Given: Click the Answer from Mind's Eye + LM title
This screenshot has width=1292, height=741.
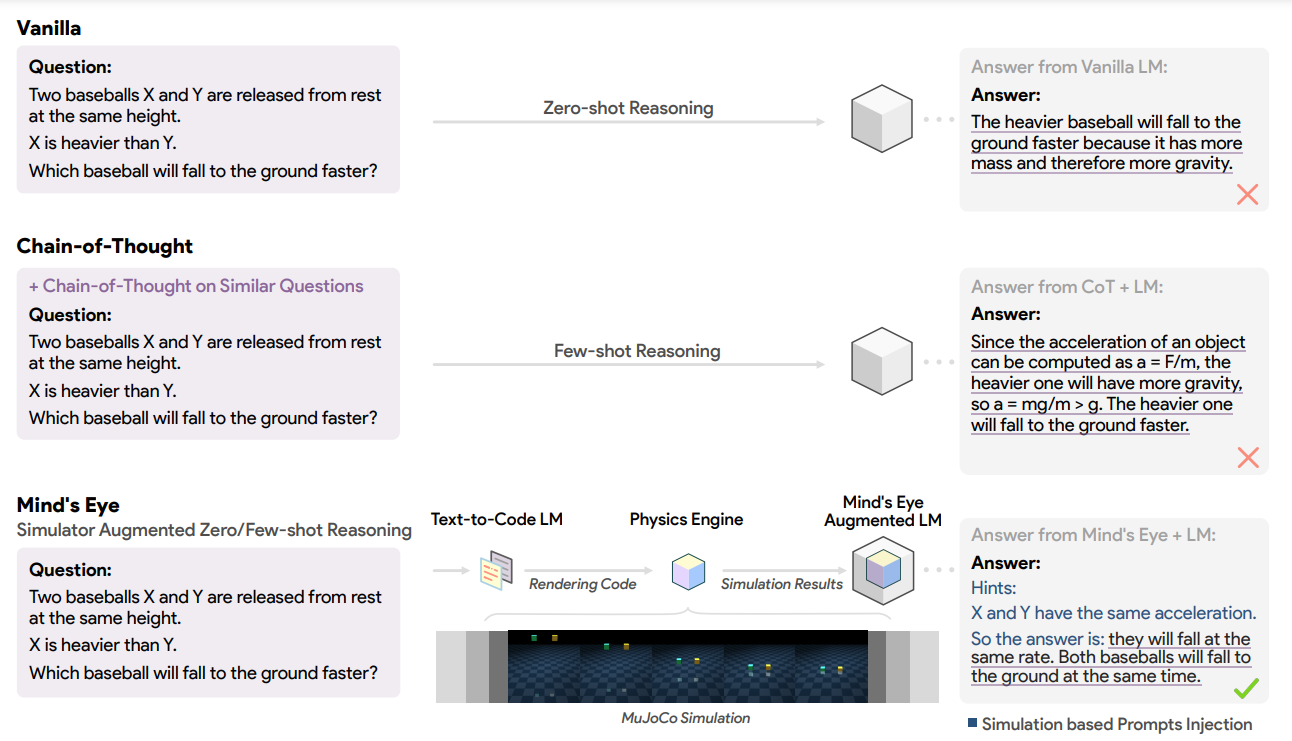Looking at the screenshot, I should (1093, 535).
